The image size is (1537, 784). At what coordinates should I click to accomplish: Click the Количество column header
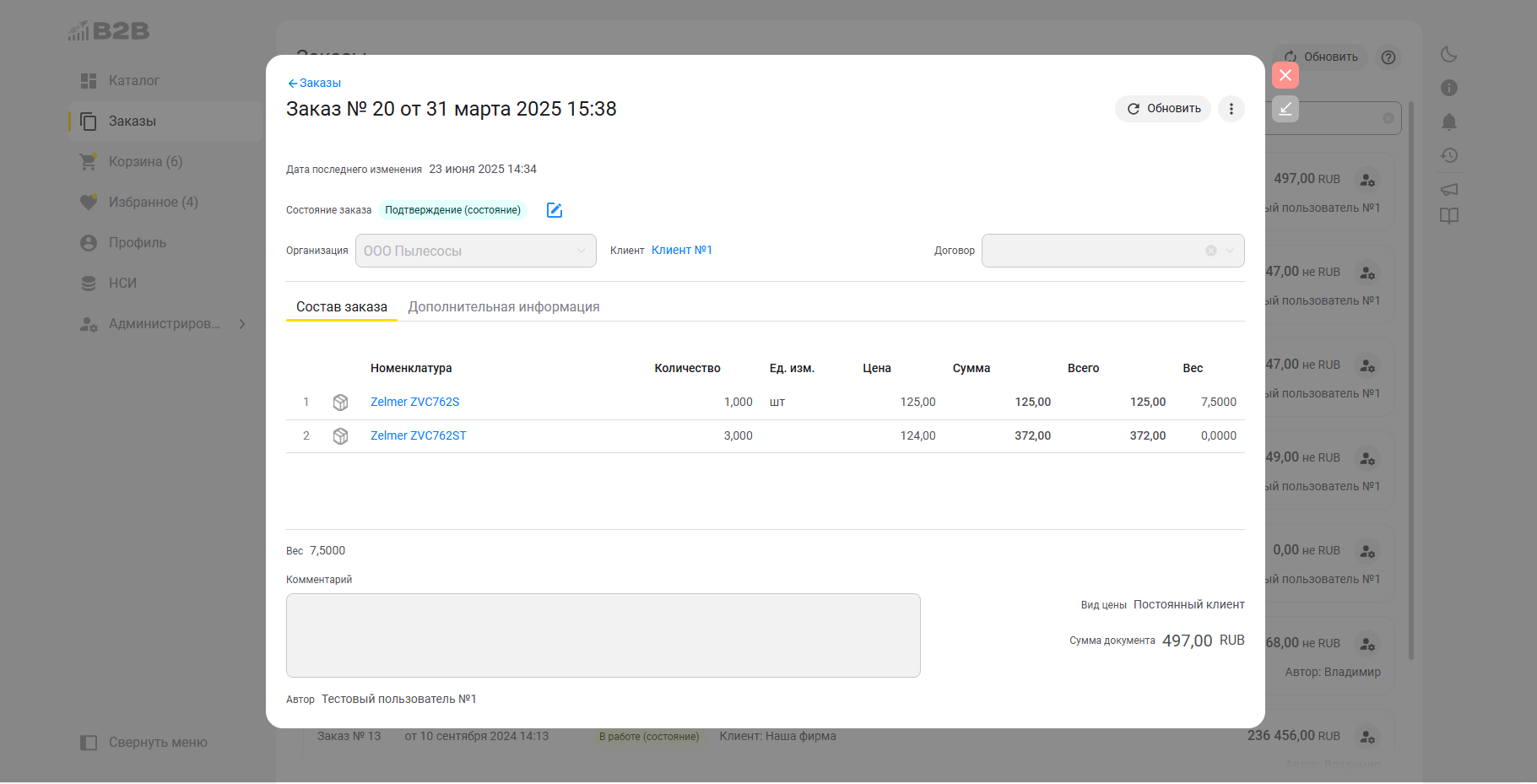pos(687,369)
